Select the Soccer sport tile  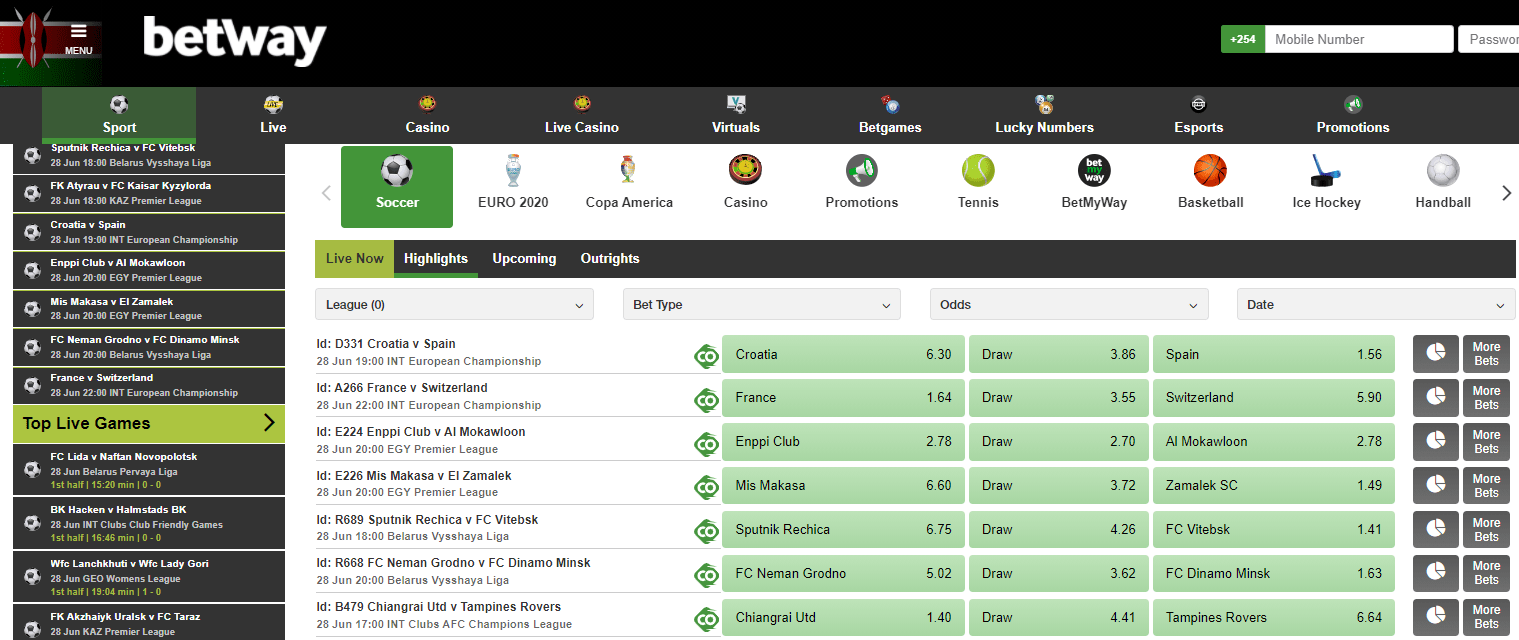[x=397, y=187]
